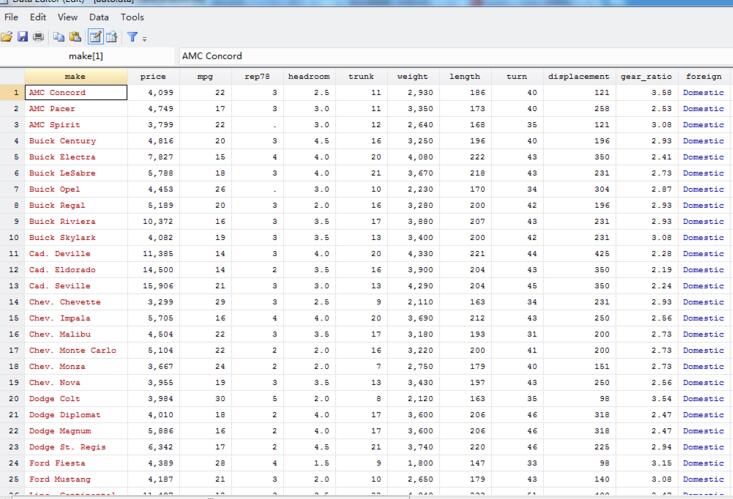This screenshot has width=733, height=499.
Task: Click the Buick Opel cell
Action: 76,189
